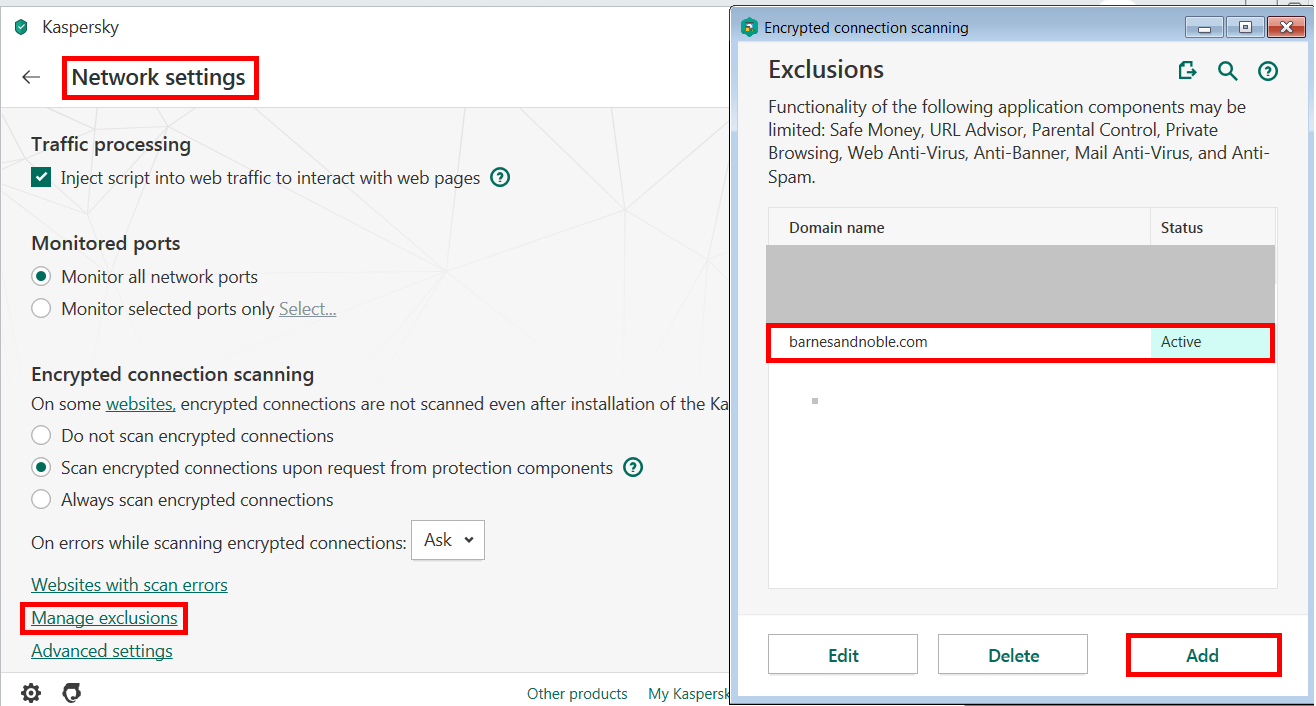Open the websites link in encrypted scanning text
The width and height of the screenshot is (1316, 706).
point(141,405)
